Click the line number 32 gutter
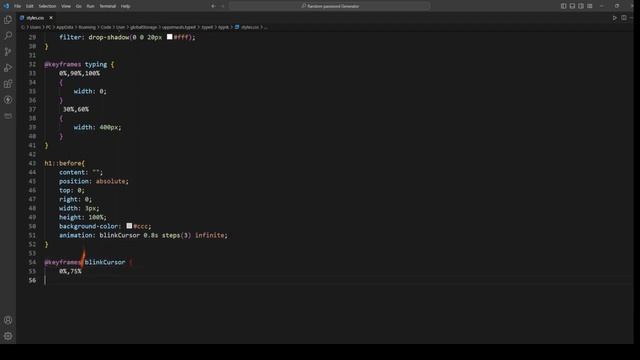The width and height of the screenshot is (640, 360). (32, 64)
